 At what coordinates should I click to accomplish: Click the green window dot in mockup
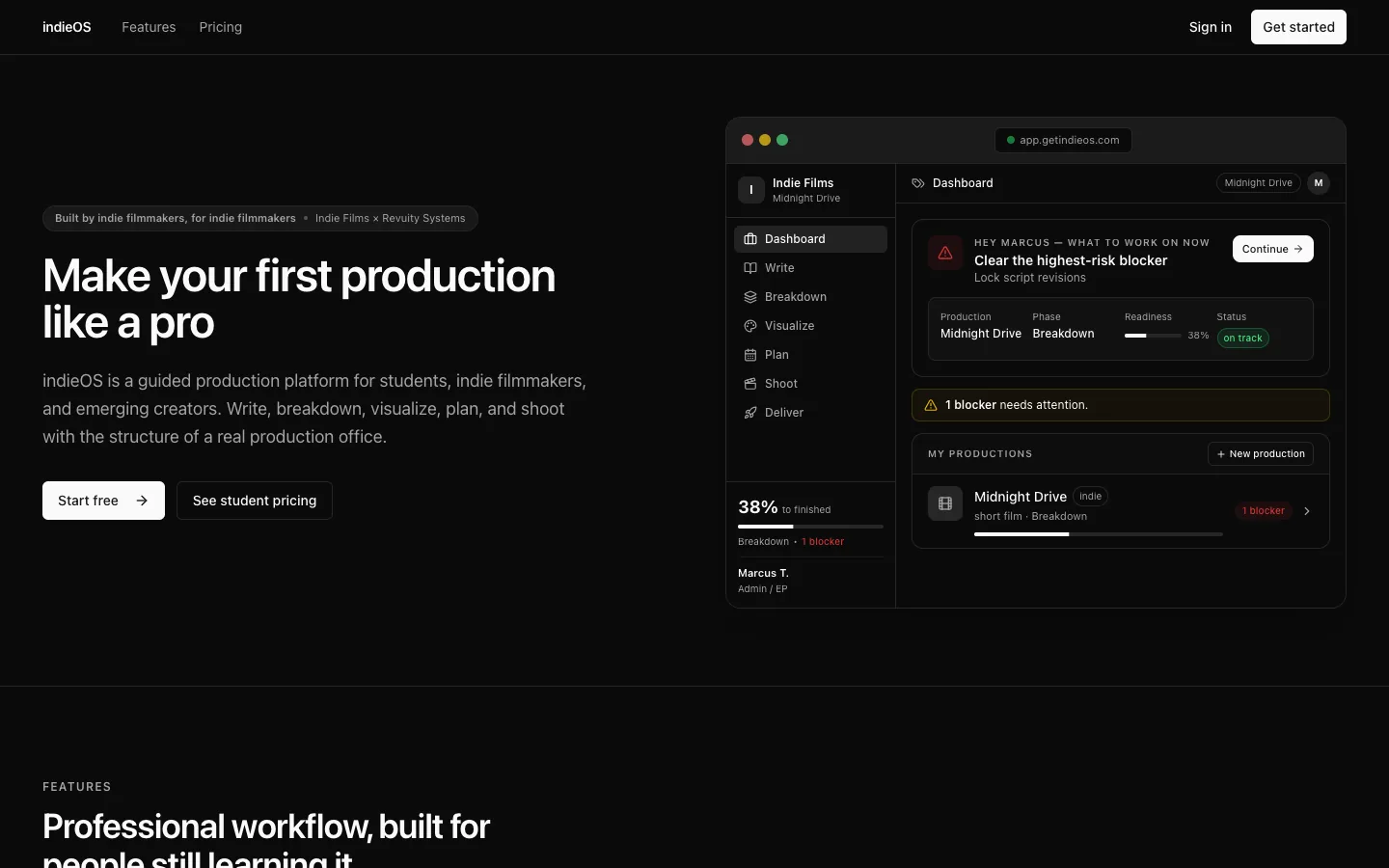pyautogui.click(x=782, y=140)
